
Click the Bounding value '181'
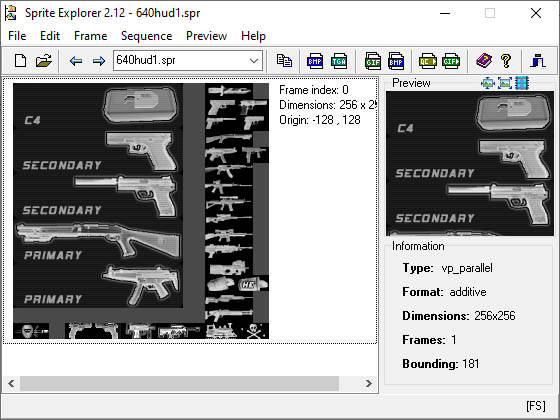click(x=471, y=364)
